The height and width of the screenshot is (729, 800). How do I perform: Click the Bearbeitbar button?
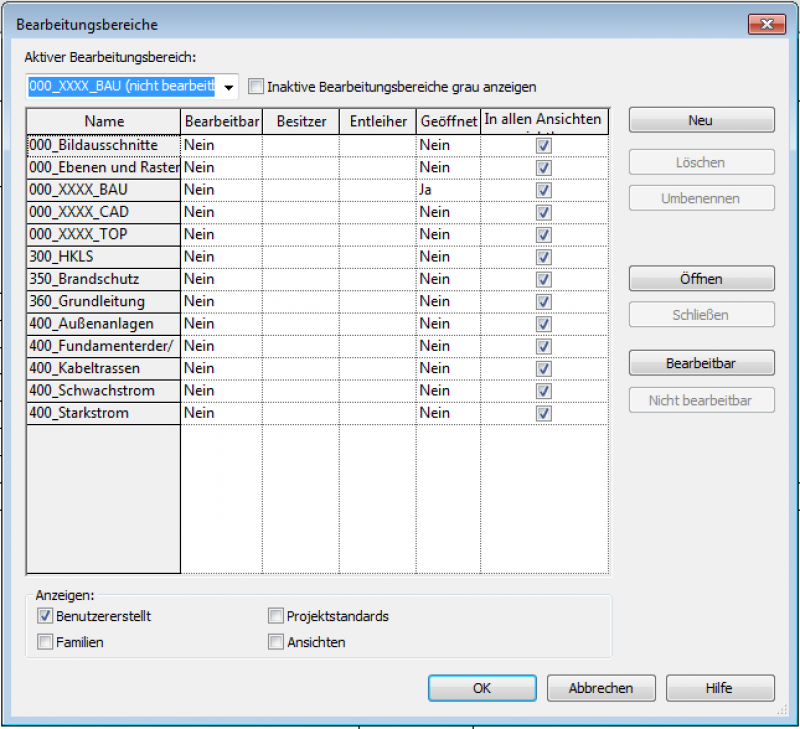[701, 362]
